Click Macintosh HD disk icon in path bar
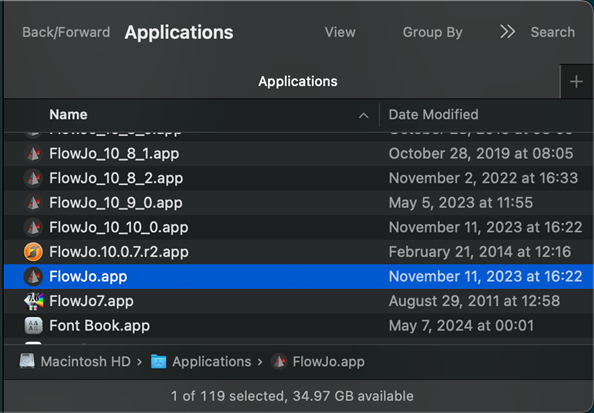This screenshot has width=594, height=413. [27, 361]
